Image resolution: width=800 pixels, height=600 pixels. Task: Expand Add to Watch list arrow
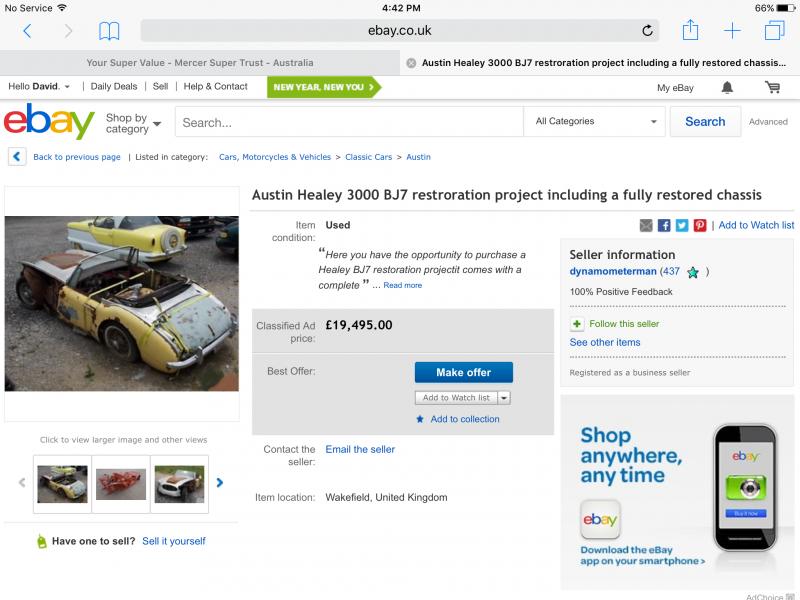504,397
